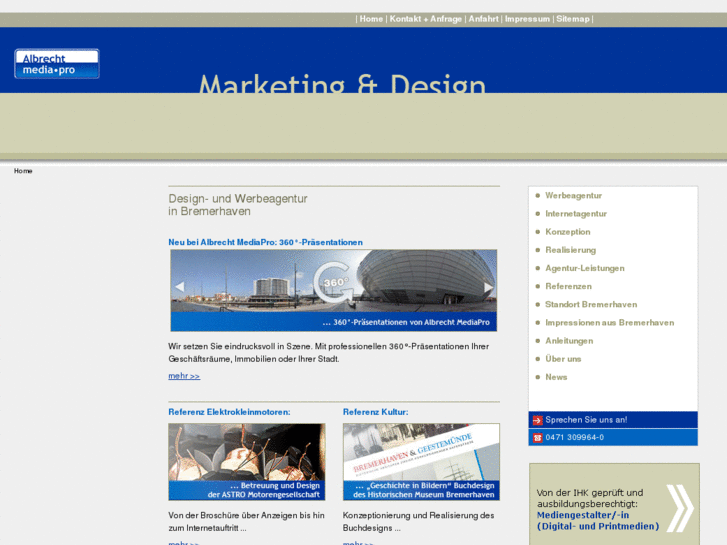Click the Referenz Elektrokleinmotoren heading
The height and width of the screenshot is (545, 727).
229,412
